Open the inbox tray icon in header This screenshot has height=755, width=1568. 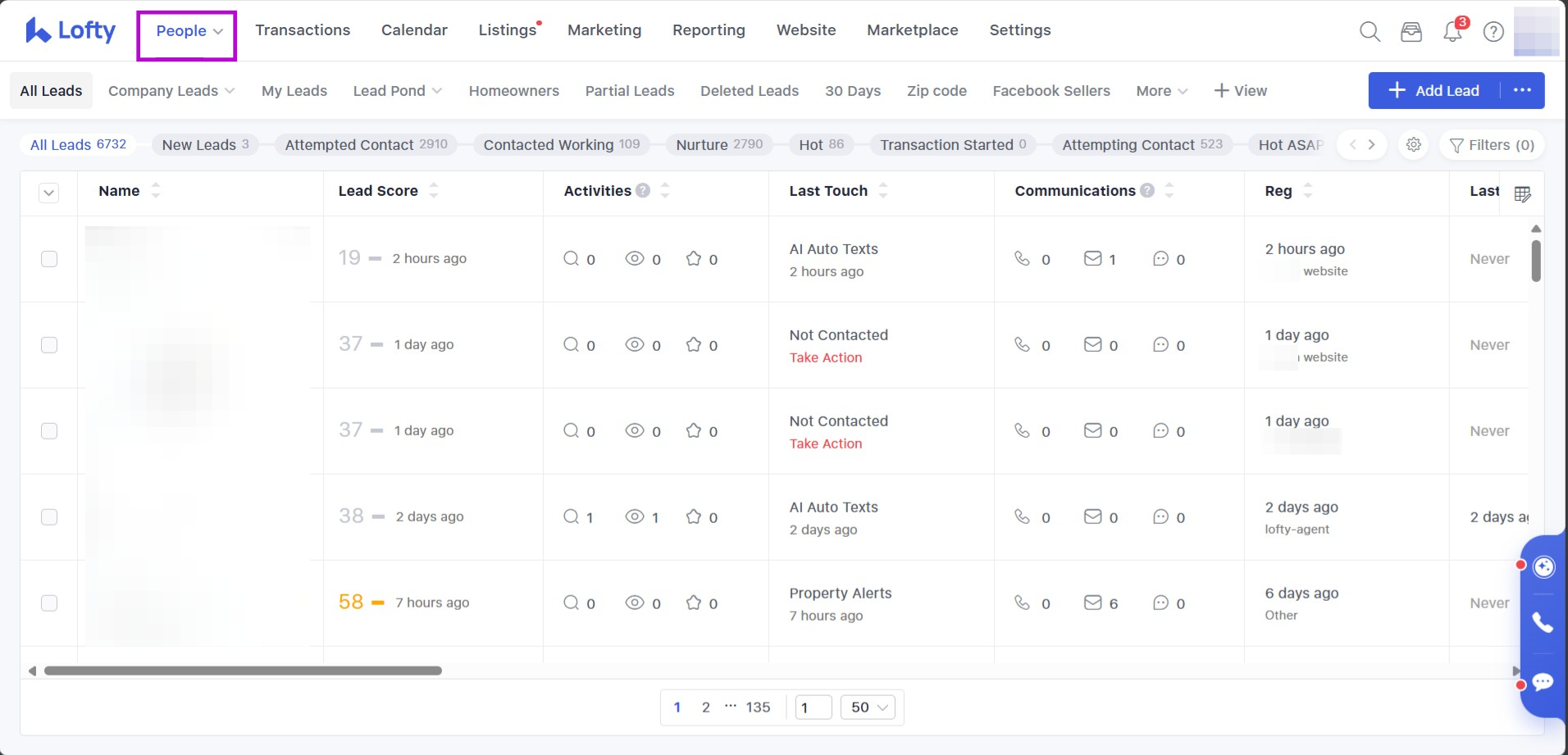[x=1411, y=32]
